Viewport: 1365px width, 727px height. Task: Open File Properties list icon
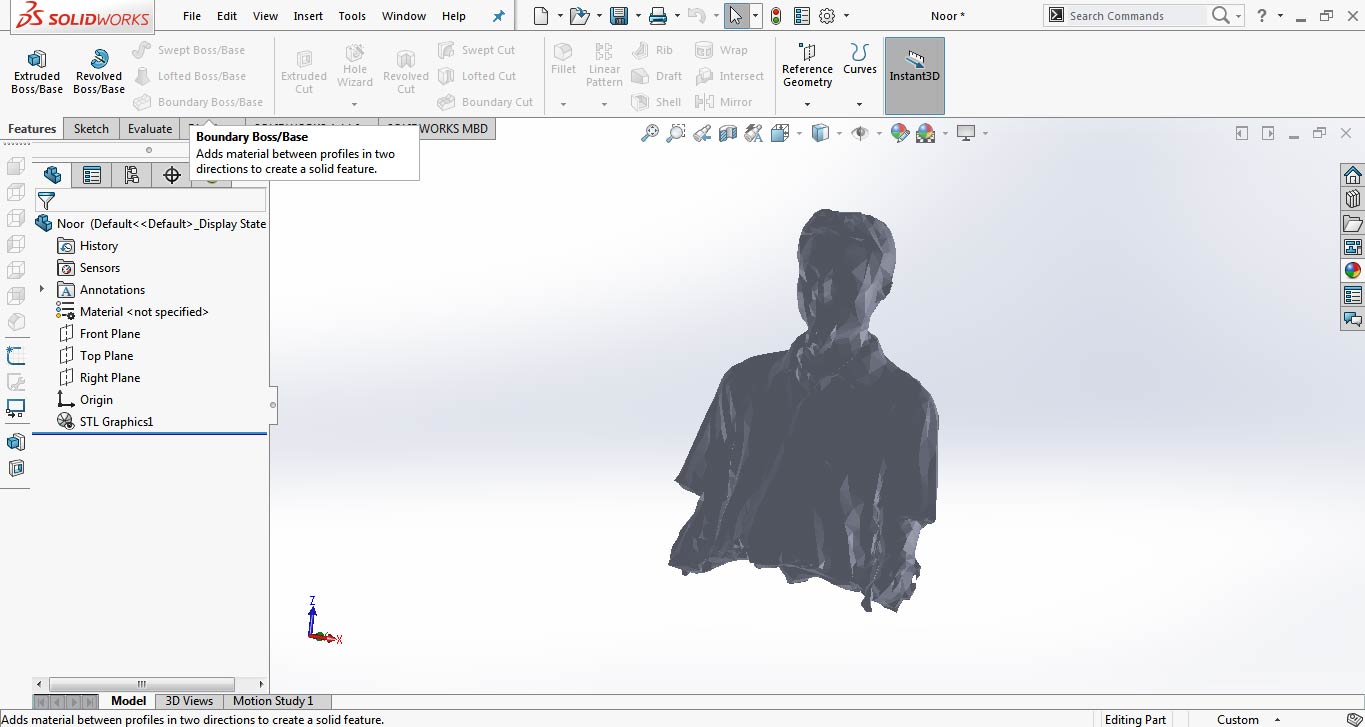[x=801, y=16]
